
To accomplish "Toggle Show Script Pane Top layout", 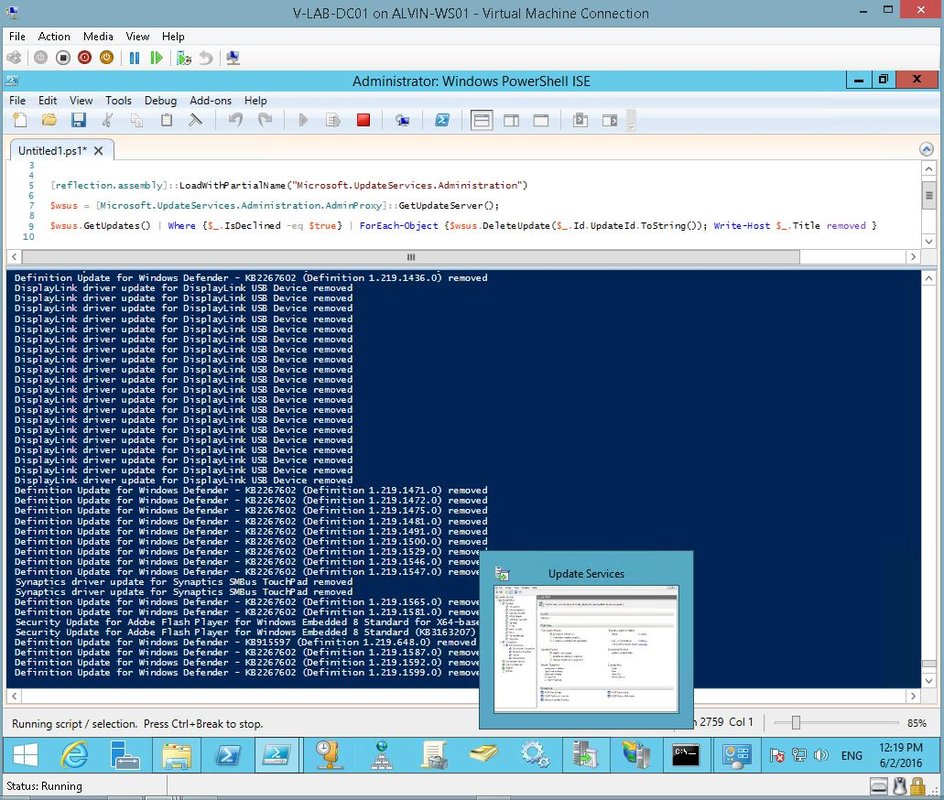I will pos(482,121).
